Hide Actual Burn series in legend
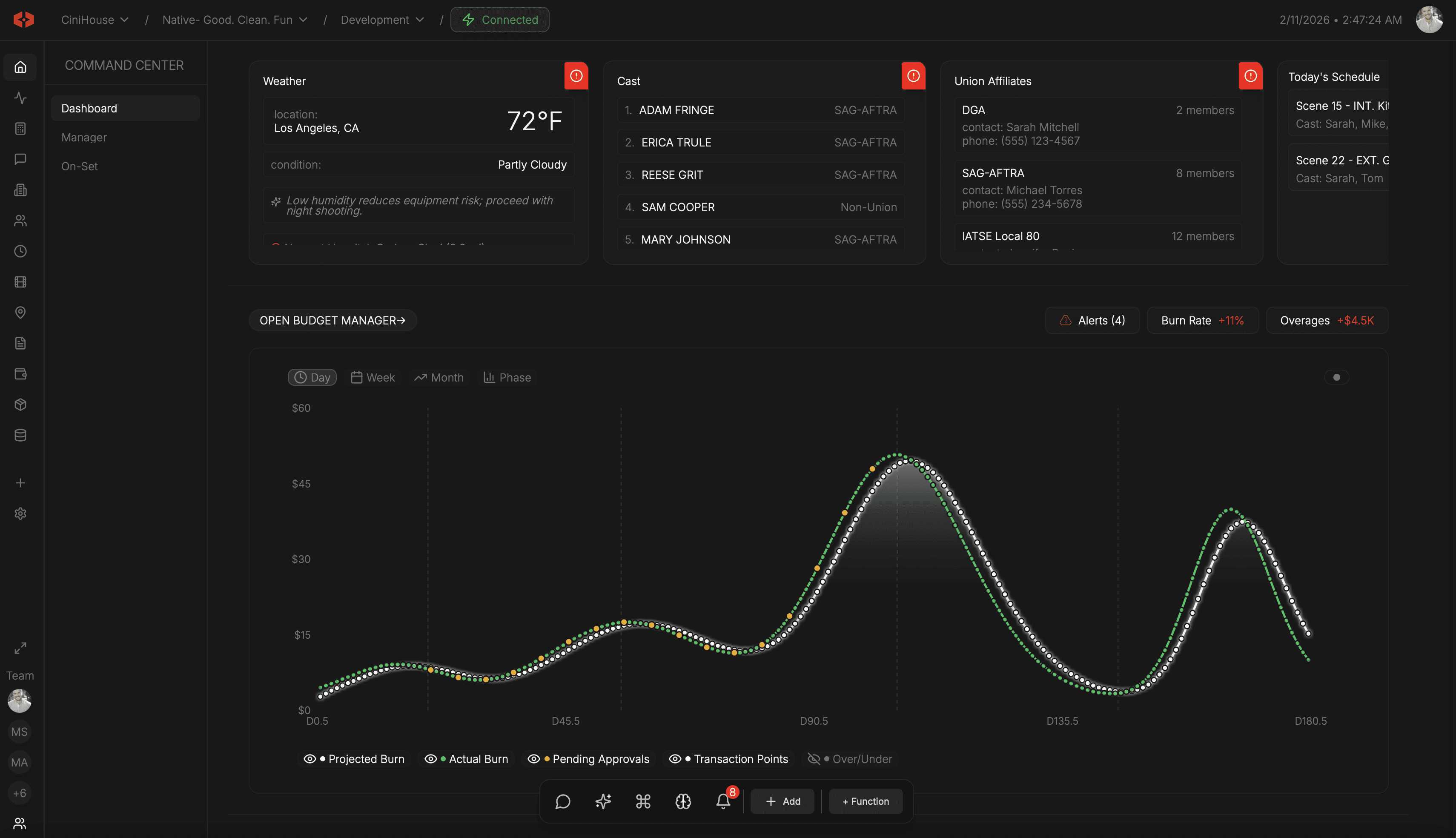Image resolution: width=1456 pixels, height=838 pixels. pyautogui.click(x=430, y=758)
